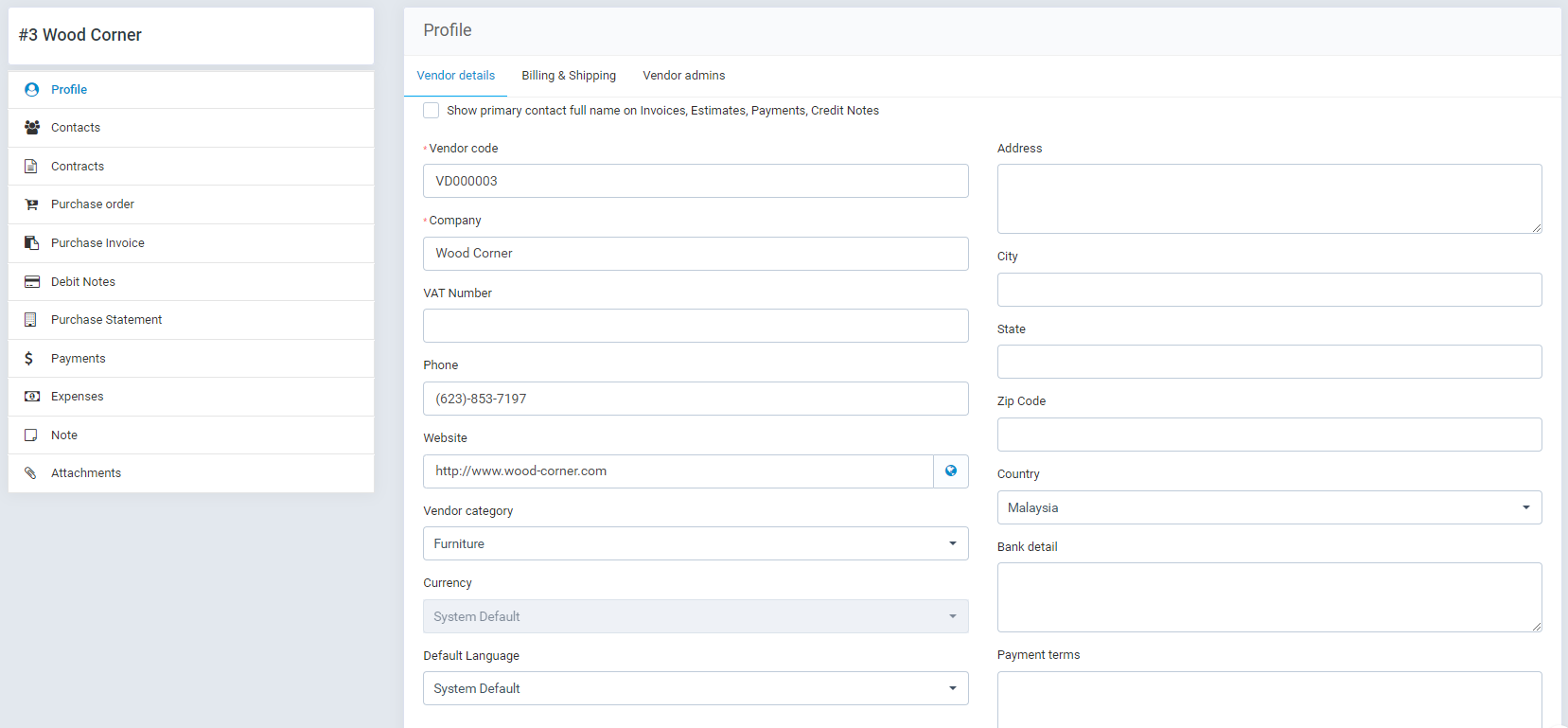Click the VAT Number input field

click(x=696, y=326)
